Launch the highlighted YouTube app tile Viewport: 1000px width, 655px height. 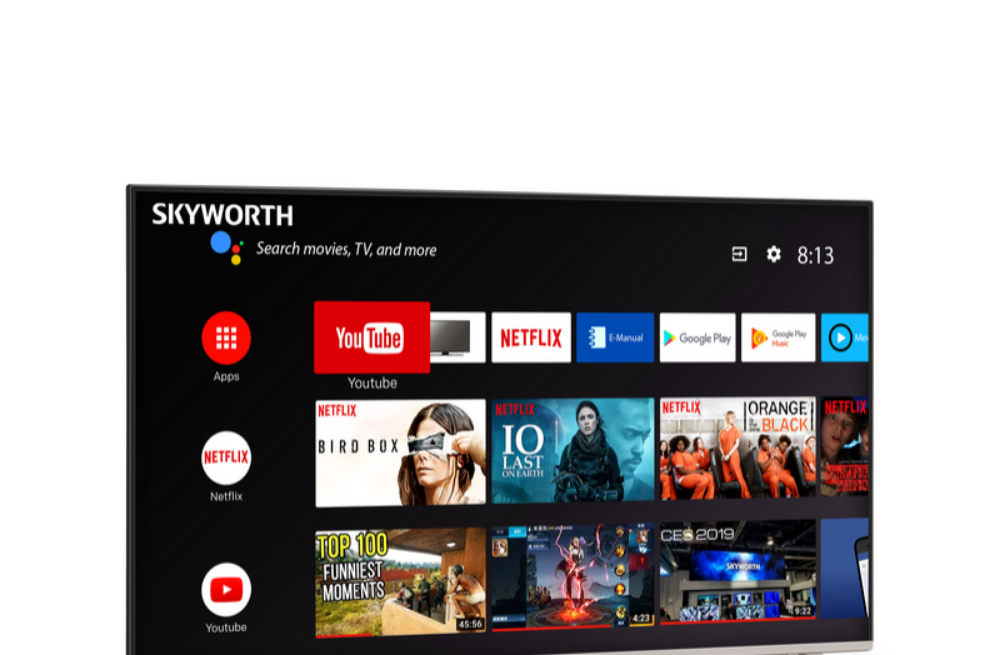[x=372, y=337]
